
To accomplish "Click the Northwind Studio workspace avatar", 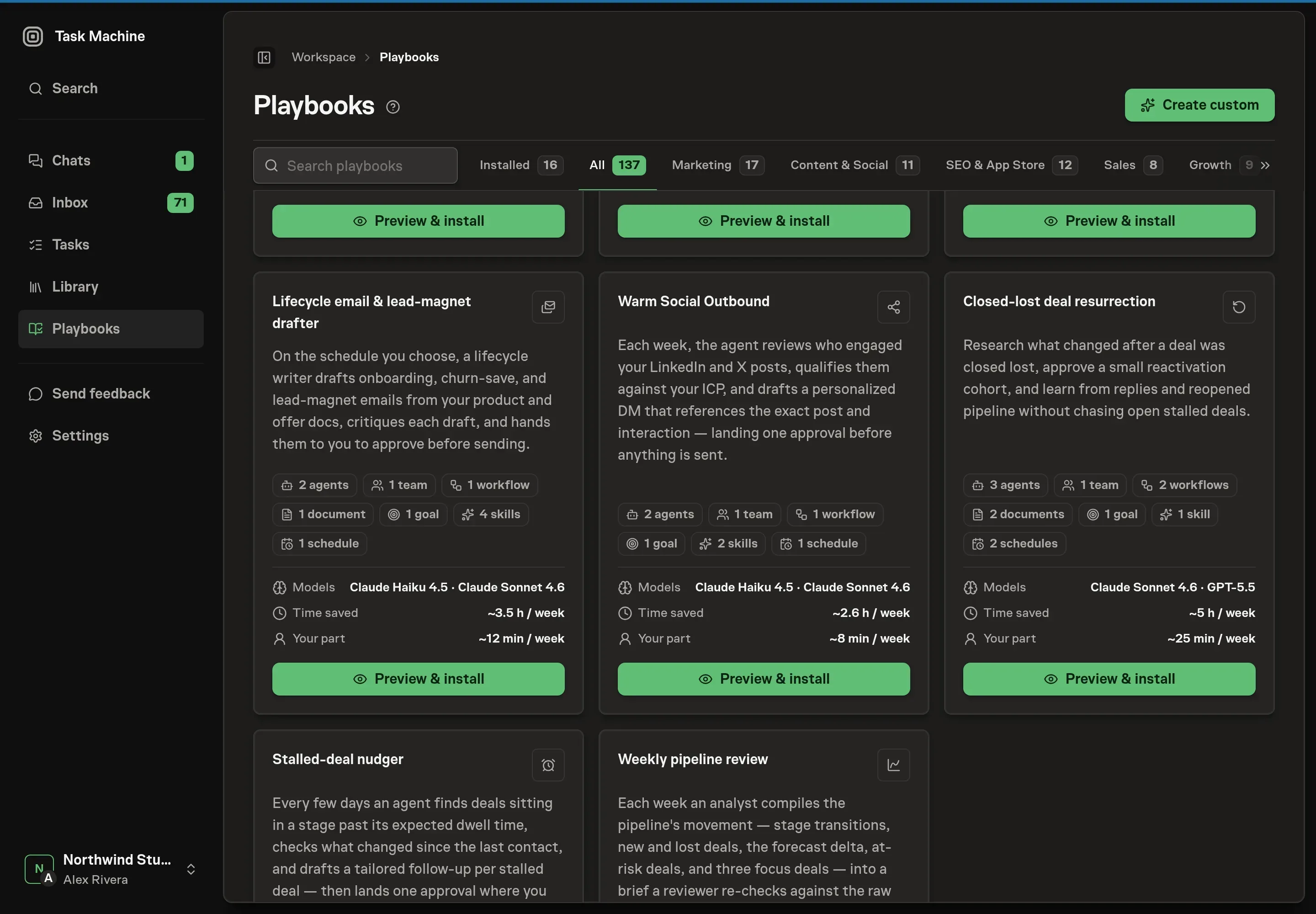I will click(x=39, y=869).
